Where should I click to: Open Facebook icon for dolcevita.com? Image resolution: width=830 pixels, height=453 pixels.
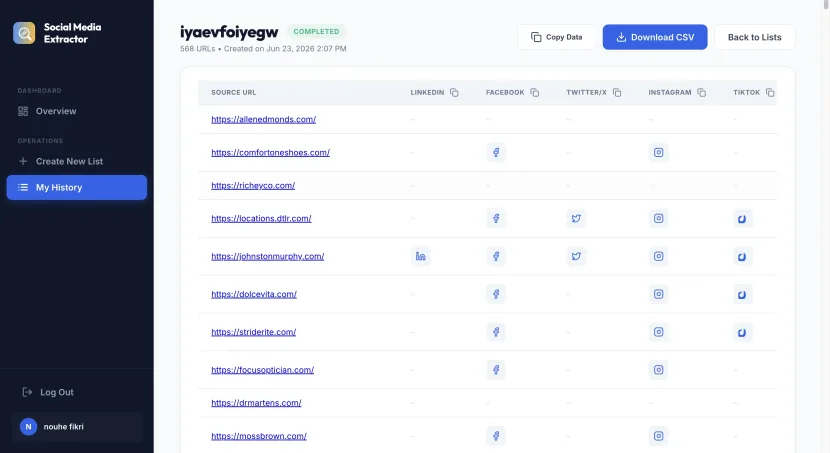(x=496, y=294)
